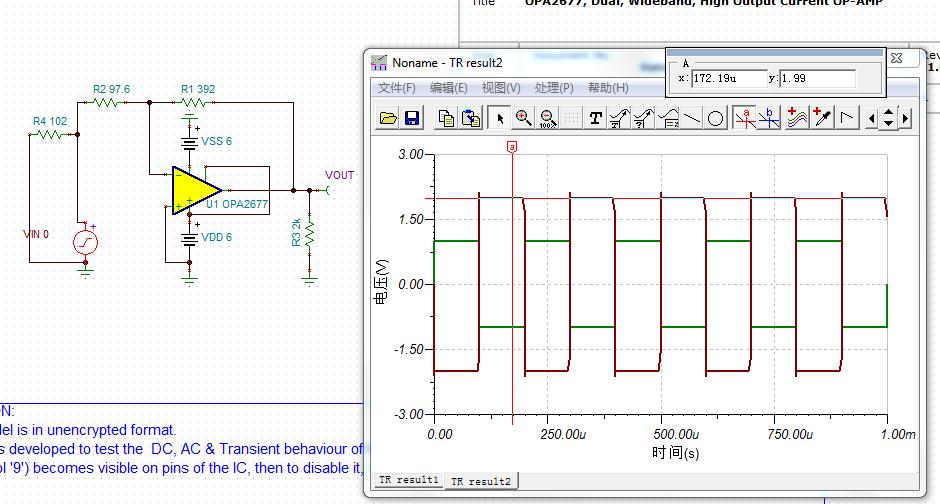This screenshot has width=940, height=504.
Task: Select the R1 392 resistor label
Action: click(198, 89)
